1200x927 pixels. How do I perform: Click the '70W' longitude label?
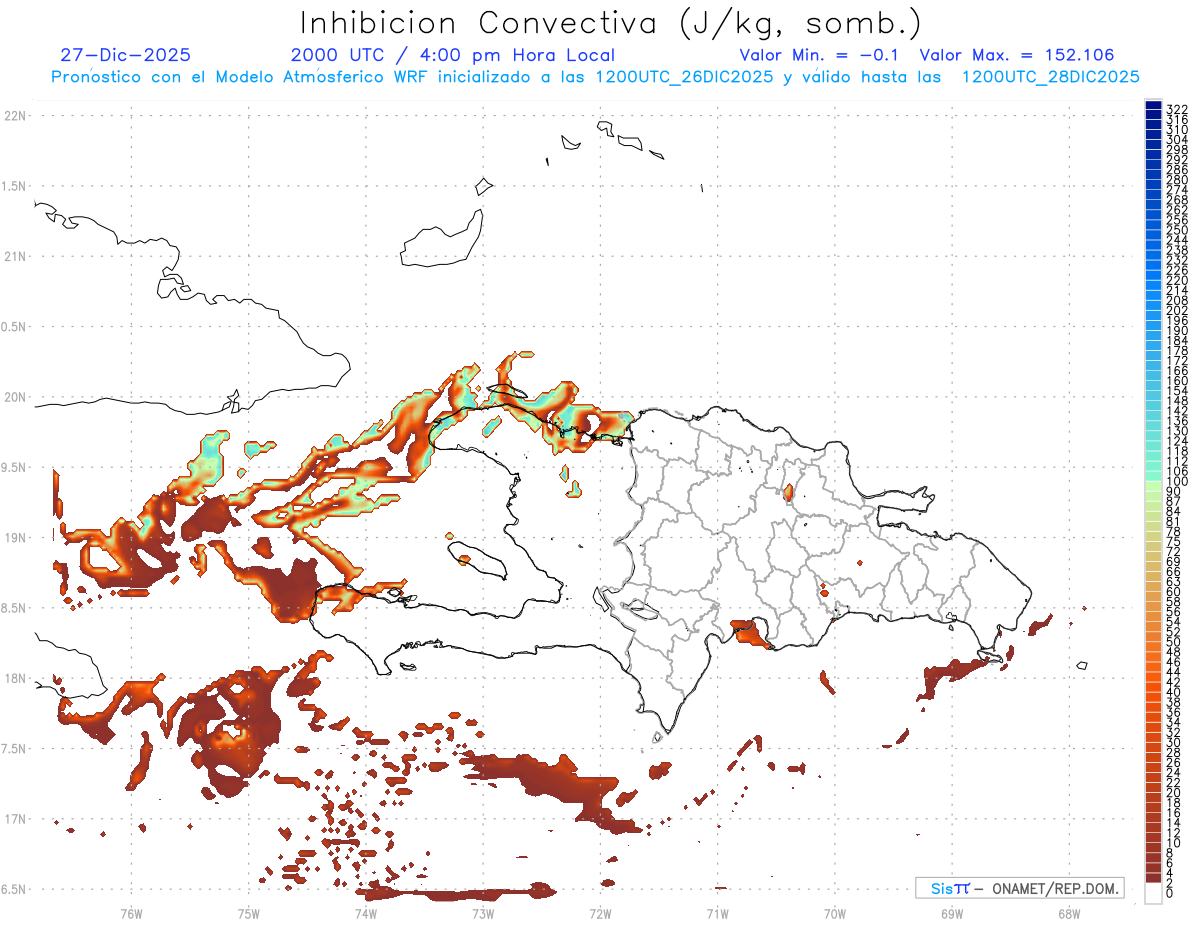834,913
